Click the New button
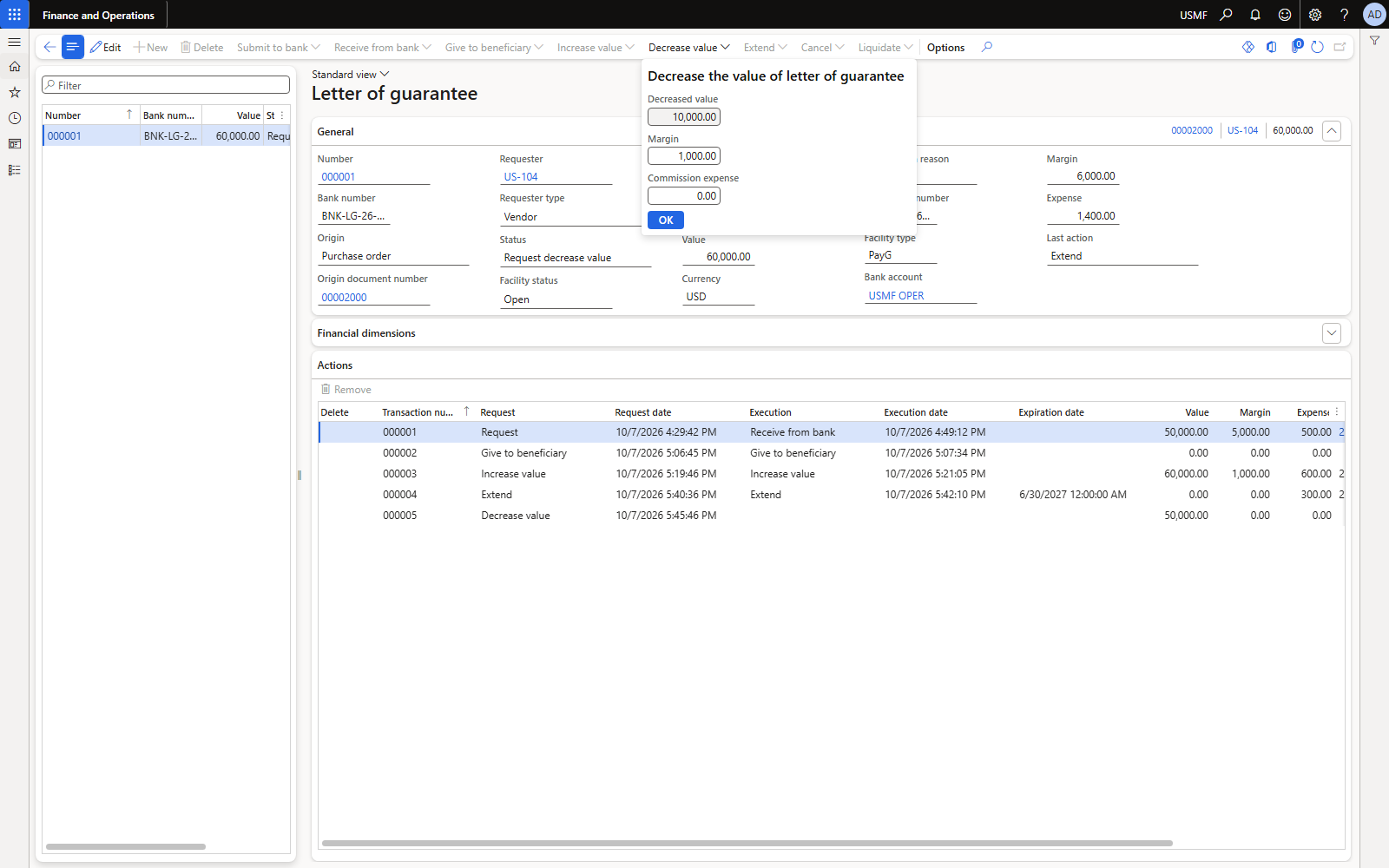Screen dimensions: 1389x868 click(x=150, y=48)
